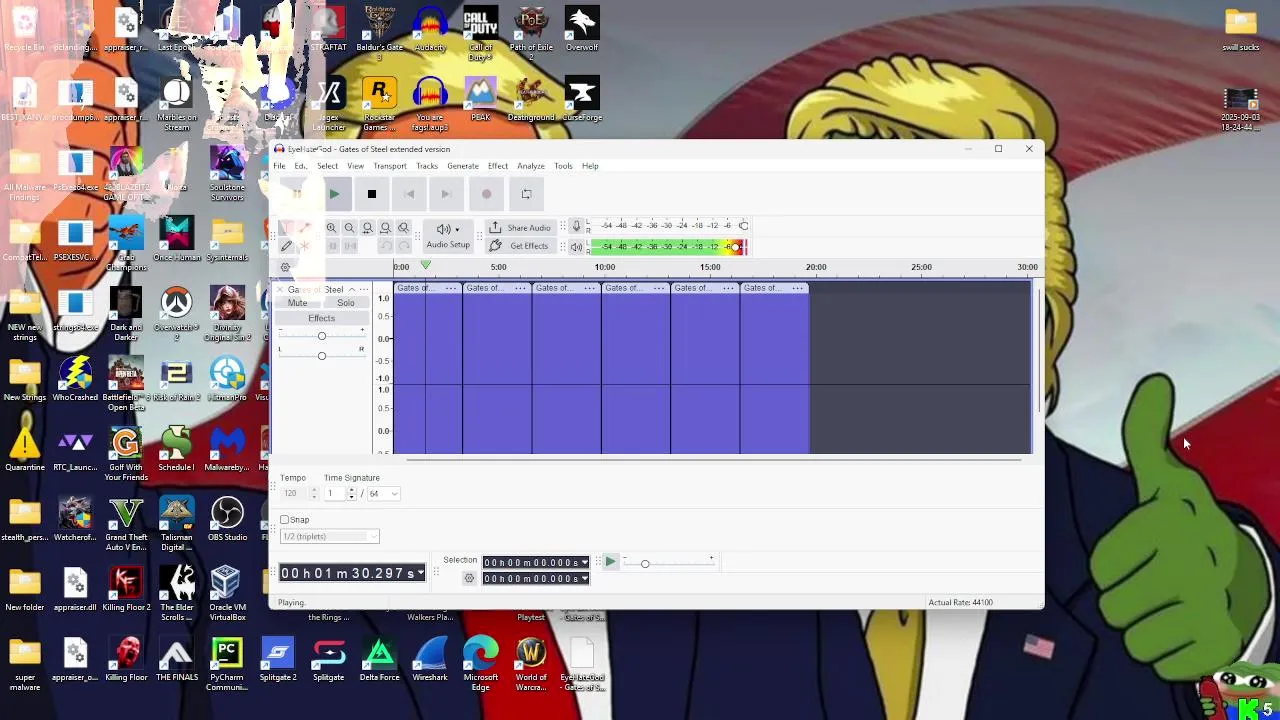Image resolution: width=1280 pixels, height=720 pixels.
Task: Open the Audio Setup dropdown
Action: (x=447, y=236)
